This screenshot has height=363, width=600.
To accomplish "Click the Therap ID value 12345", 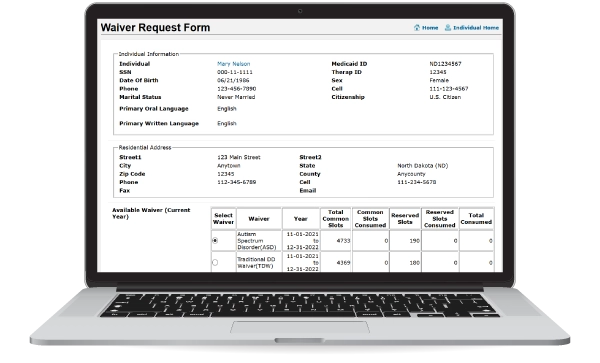I will pyautogui.click(x=438, y=72).
